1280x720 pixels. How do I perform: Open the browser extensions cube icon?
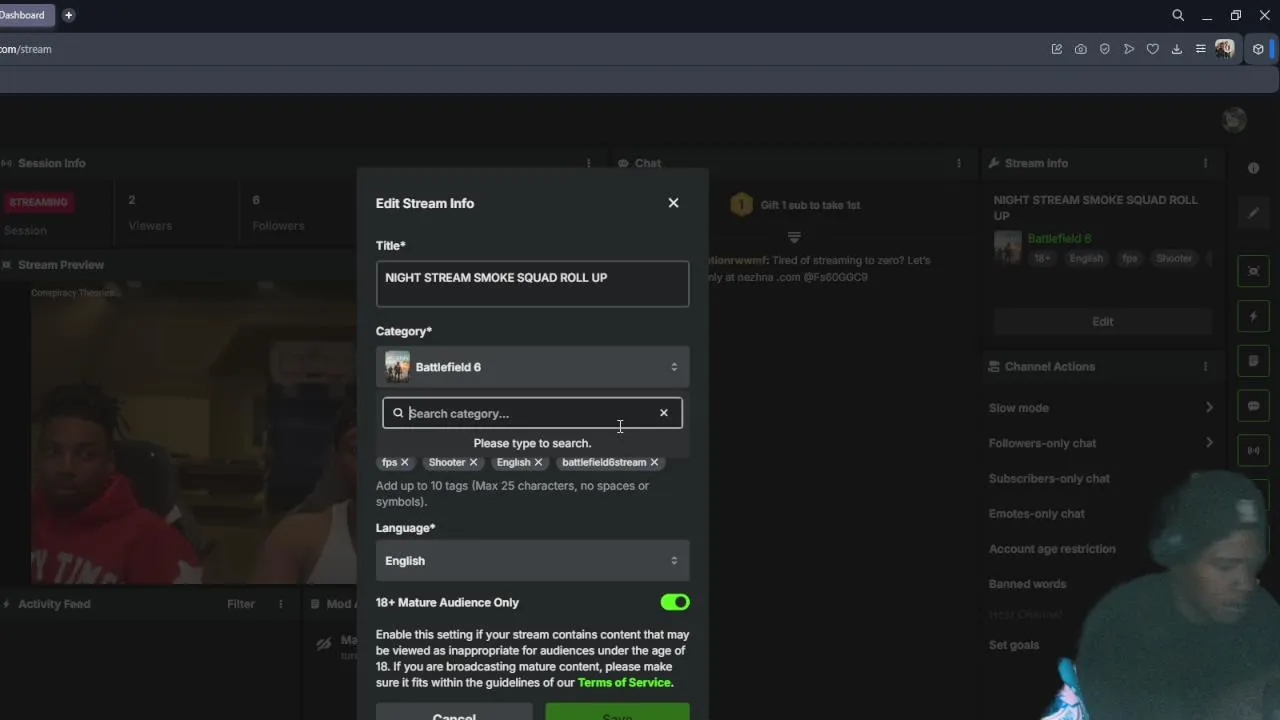[x=1258, y=49]
